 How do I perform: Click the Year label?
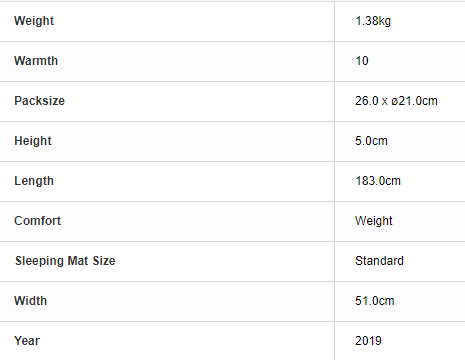coord(27,341)
